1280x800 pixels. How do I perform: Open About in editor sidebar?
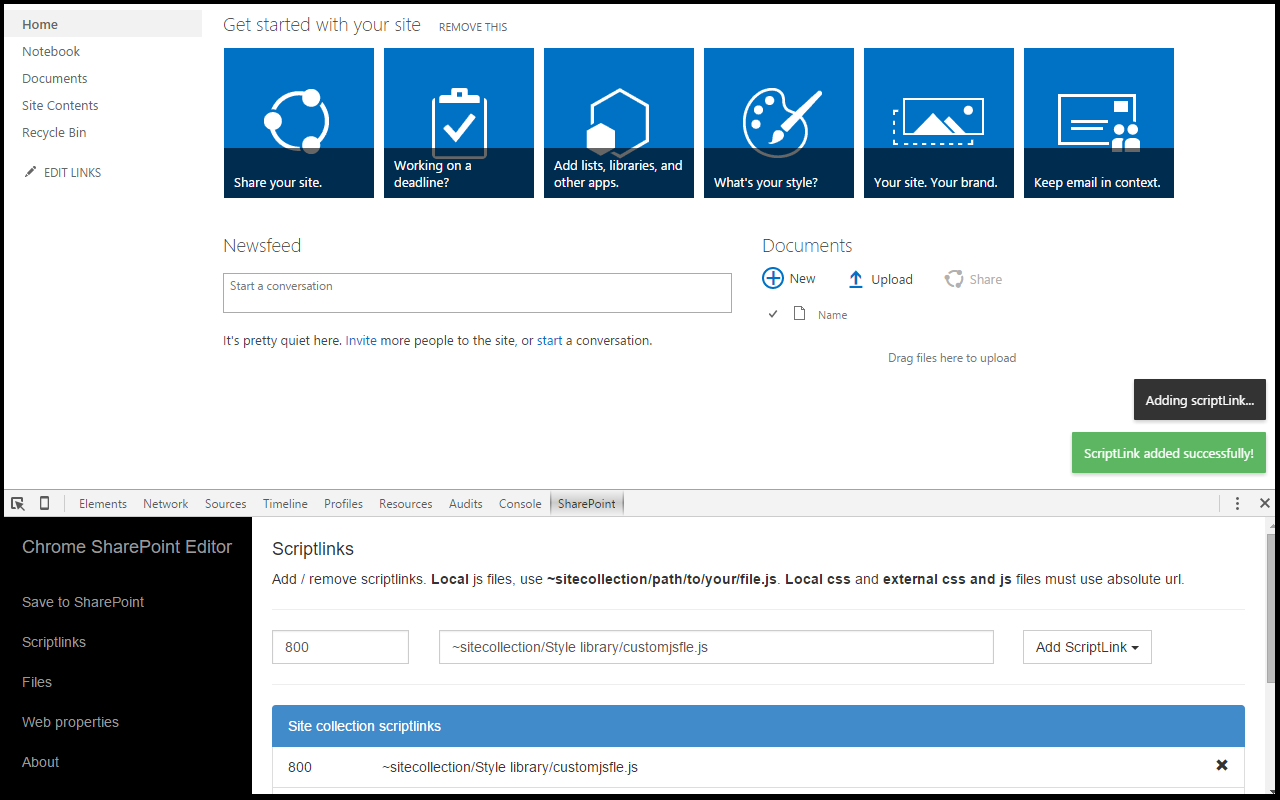(x=41, y=762)
